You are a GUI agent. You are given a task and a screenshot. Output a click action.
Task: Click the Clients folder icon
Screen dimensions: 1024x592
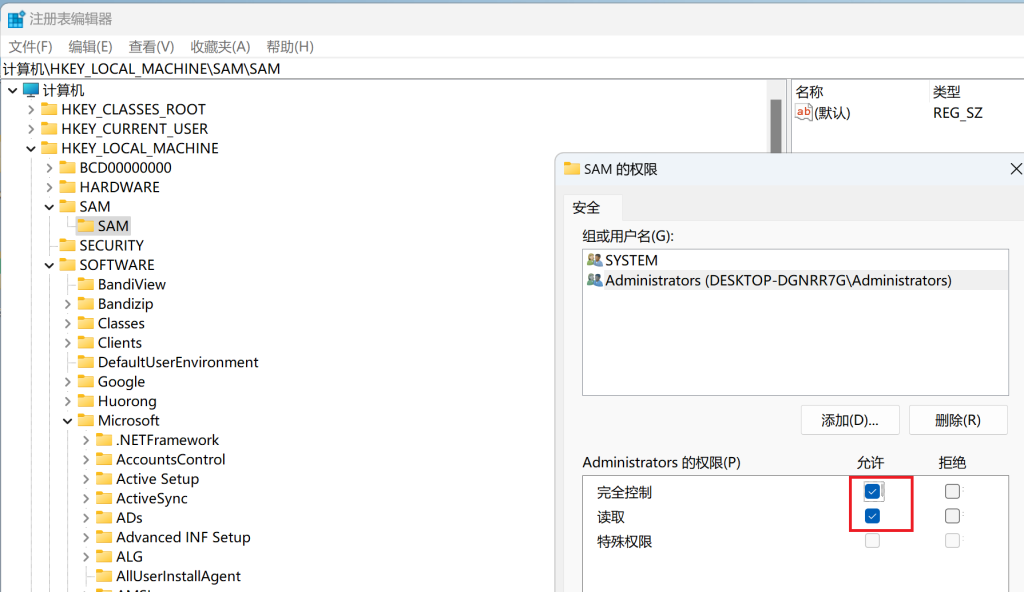pyautogui.click(x=86, y=342)
